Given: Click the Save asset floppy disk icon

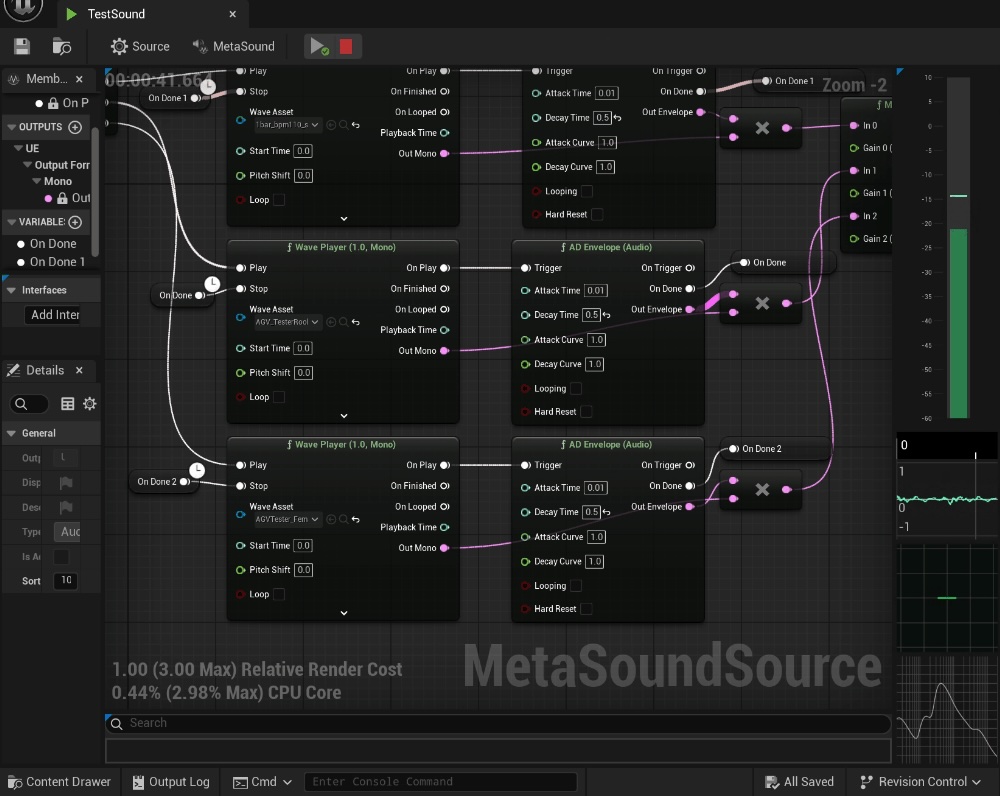Looking at the screenshot, I should 22,46.
